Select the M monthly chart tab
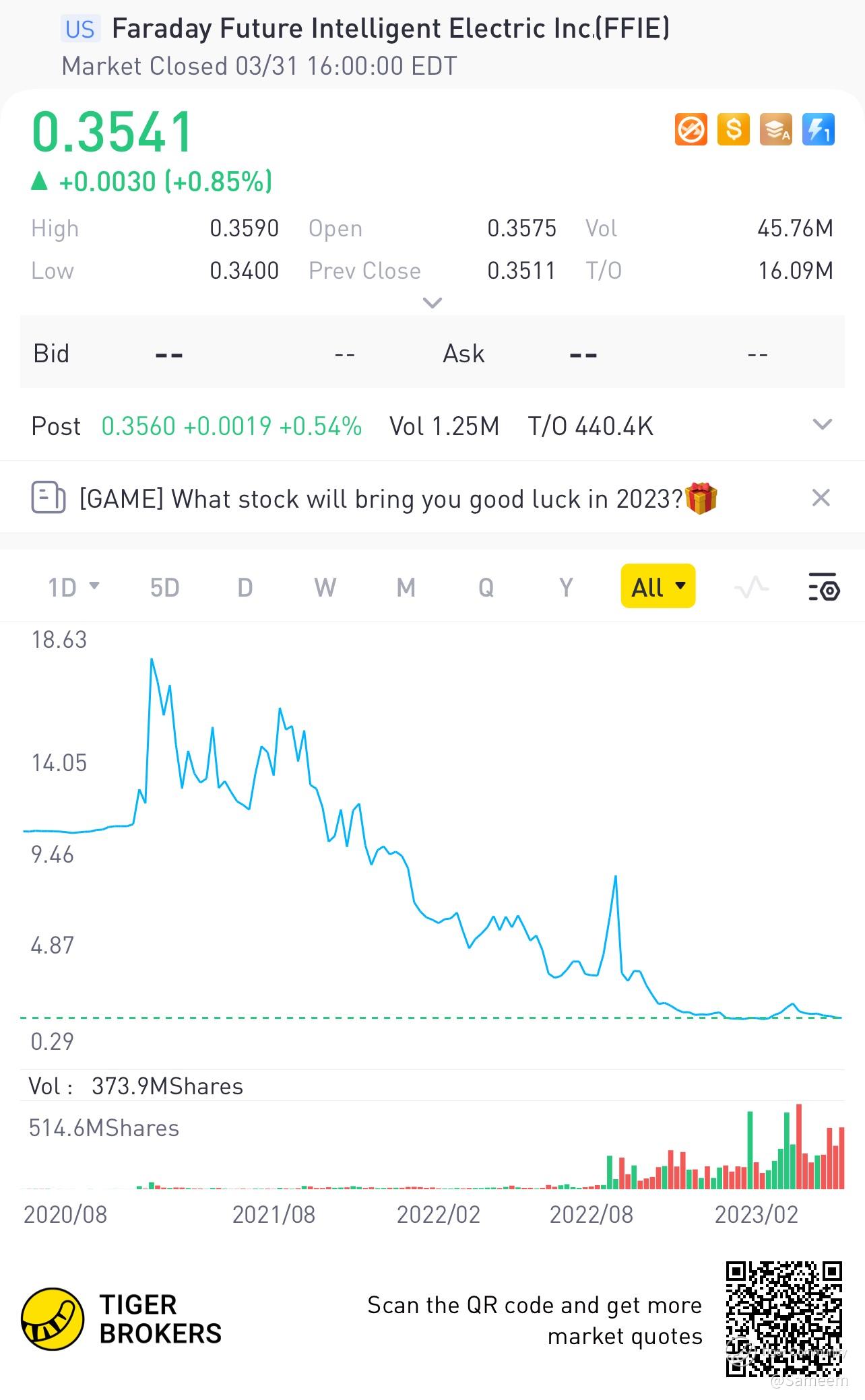This screenshot has width=865, height=1400. tap(406, 588)
